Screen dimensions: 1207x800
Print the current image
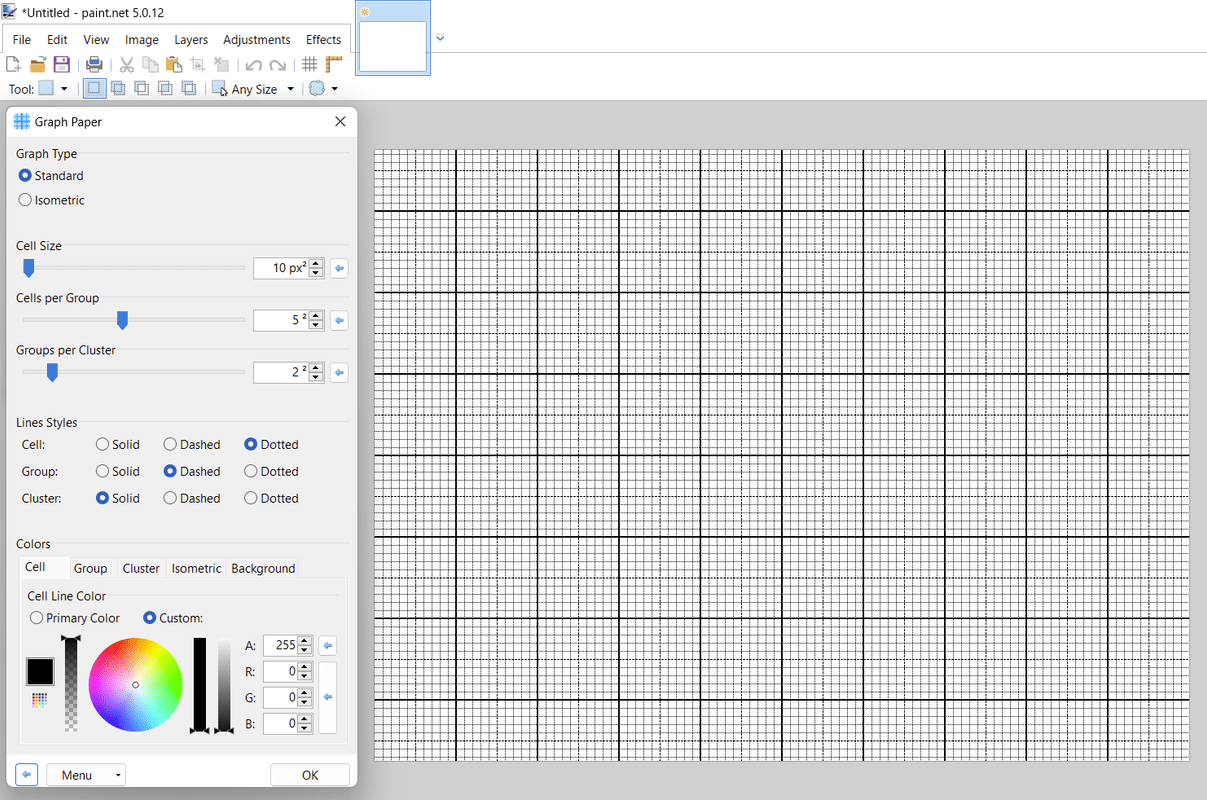(94, 63)
